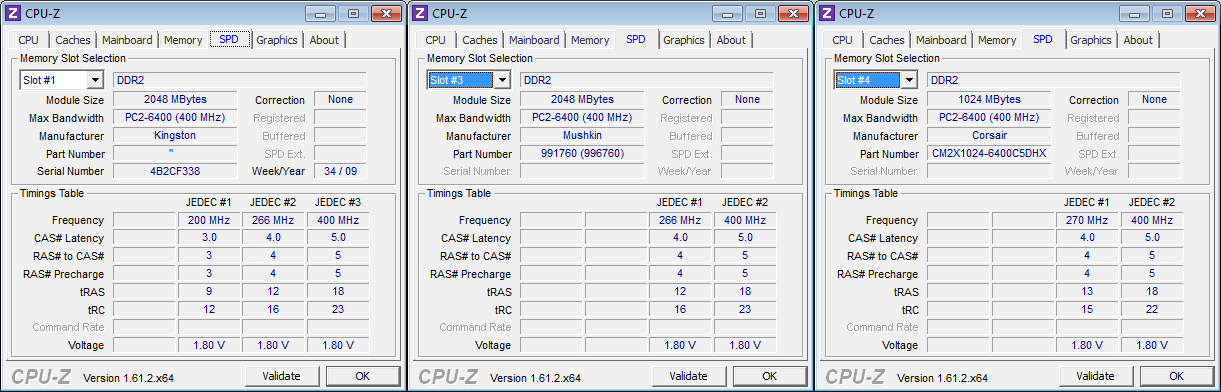Click Validate button in the left window
The height and width of the screenshot is (392, 1221).
pyautogui.click(x=282, y=376)
